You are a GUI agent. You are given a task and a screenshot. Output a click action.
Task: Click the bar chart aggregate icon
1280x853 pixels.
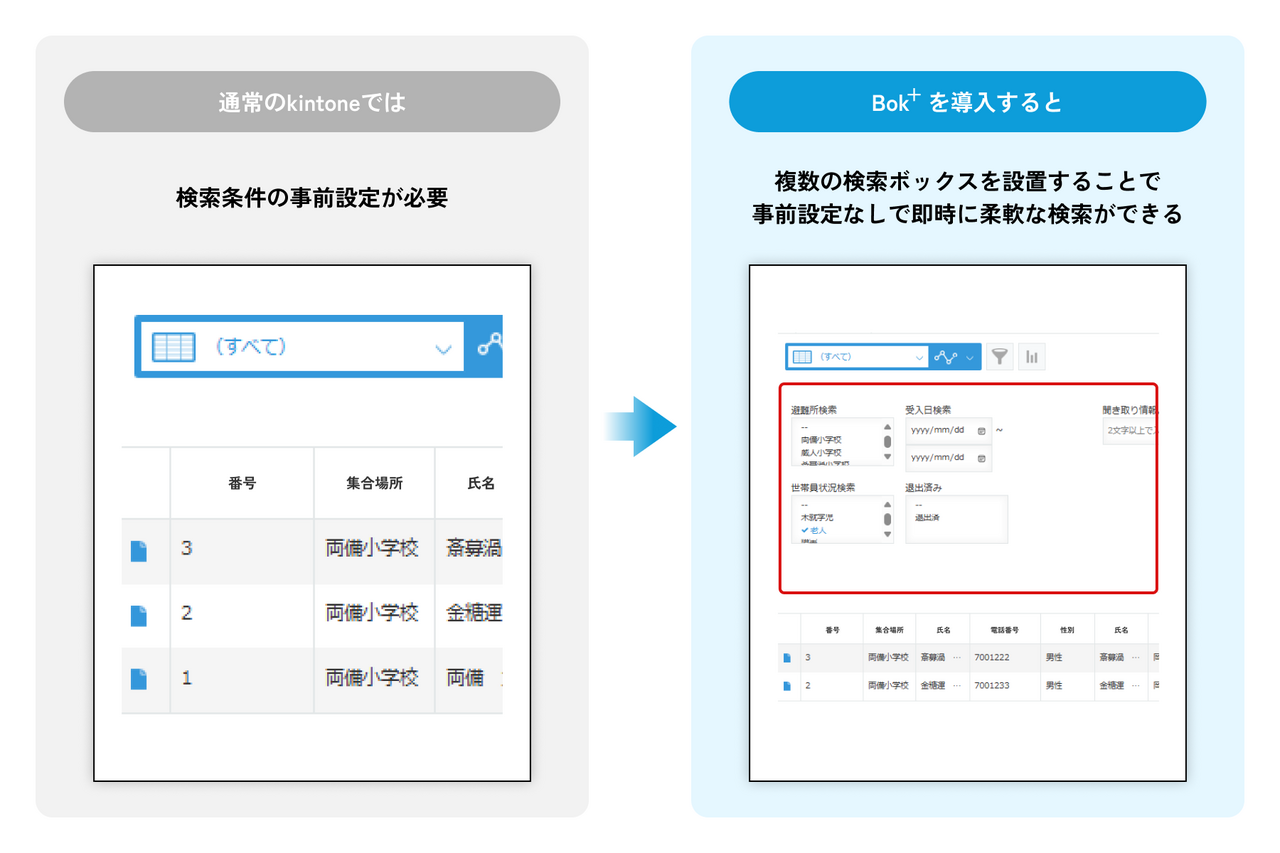click(x=1031, y=356)
